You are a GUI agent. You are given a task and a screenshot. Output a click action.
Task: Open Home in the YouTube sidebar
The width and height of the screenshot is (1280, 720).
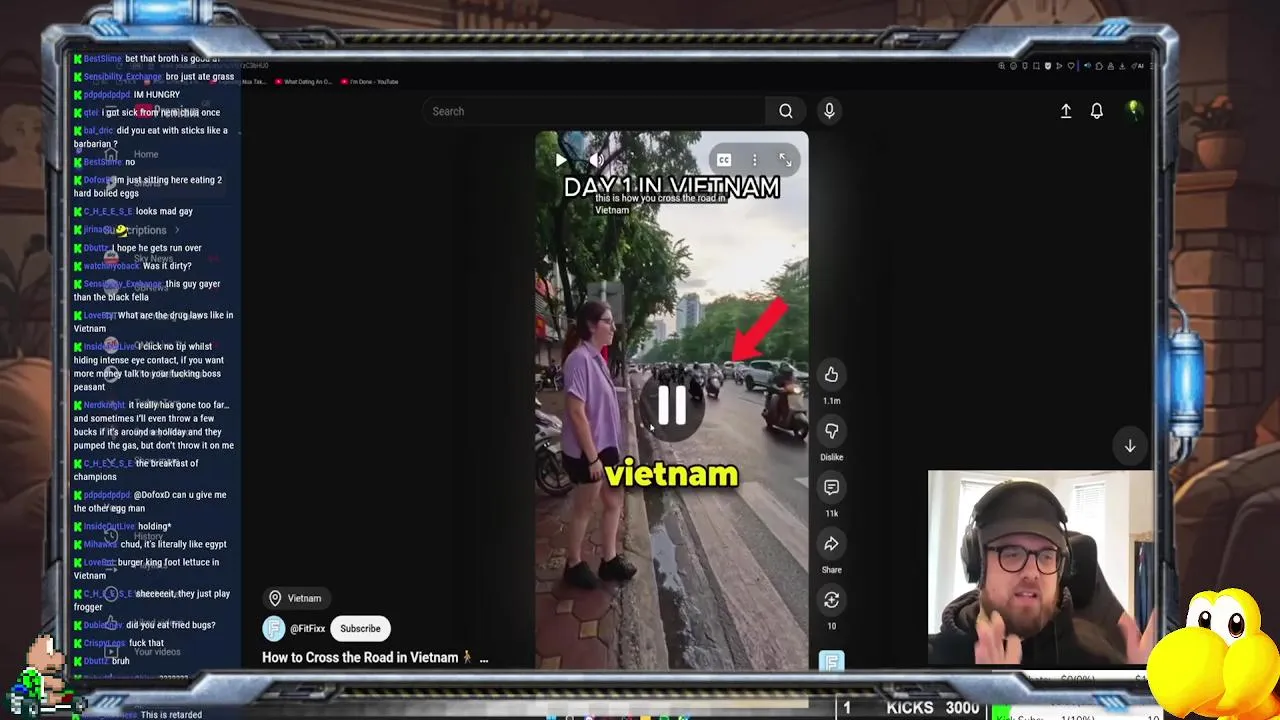tap(146, 154)
